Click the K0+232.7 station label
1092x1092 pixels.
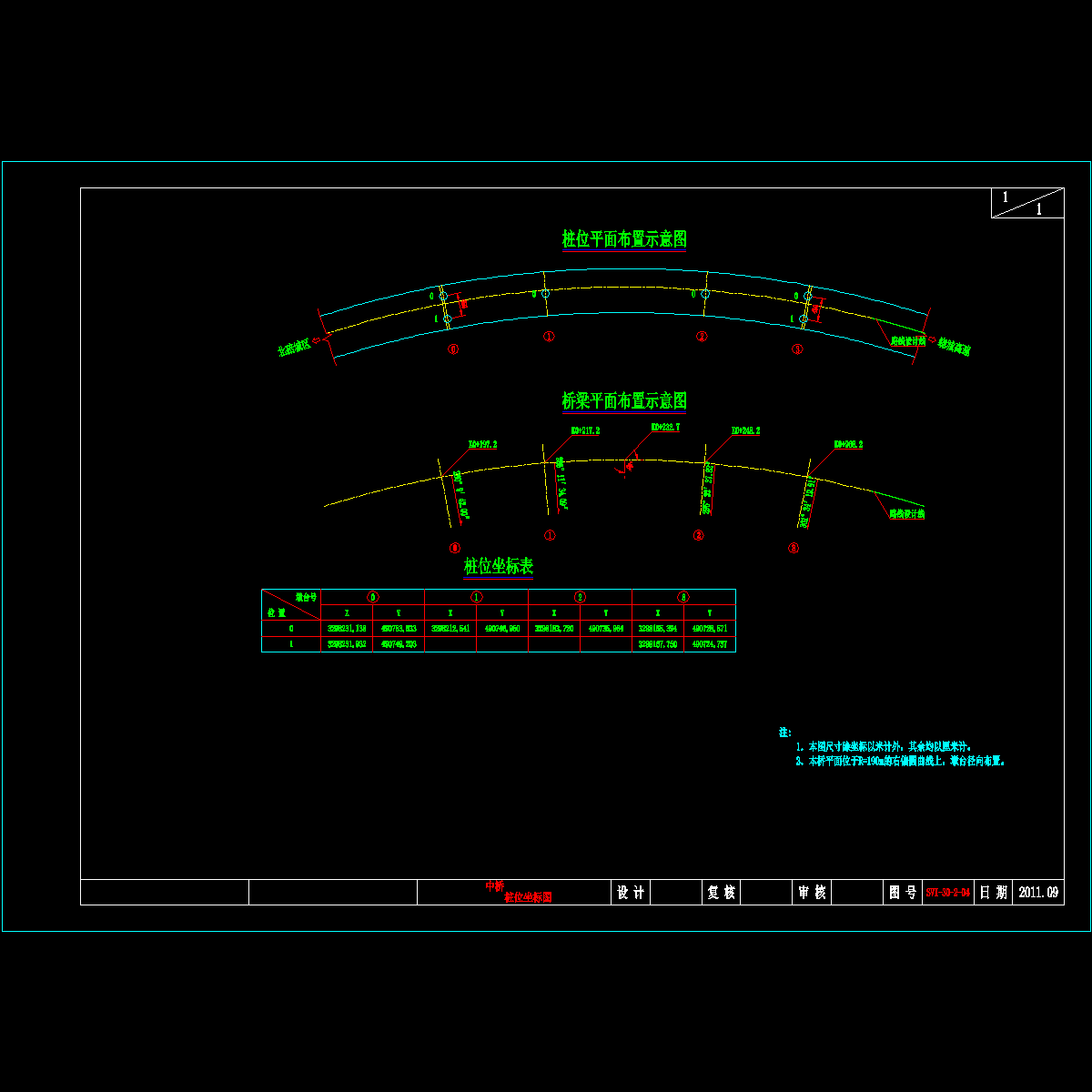tap(665, 427)
